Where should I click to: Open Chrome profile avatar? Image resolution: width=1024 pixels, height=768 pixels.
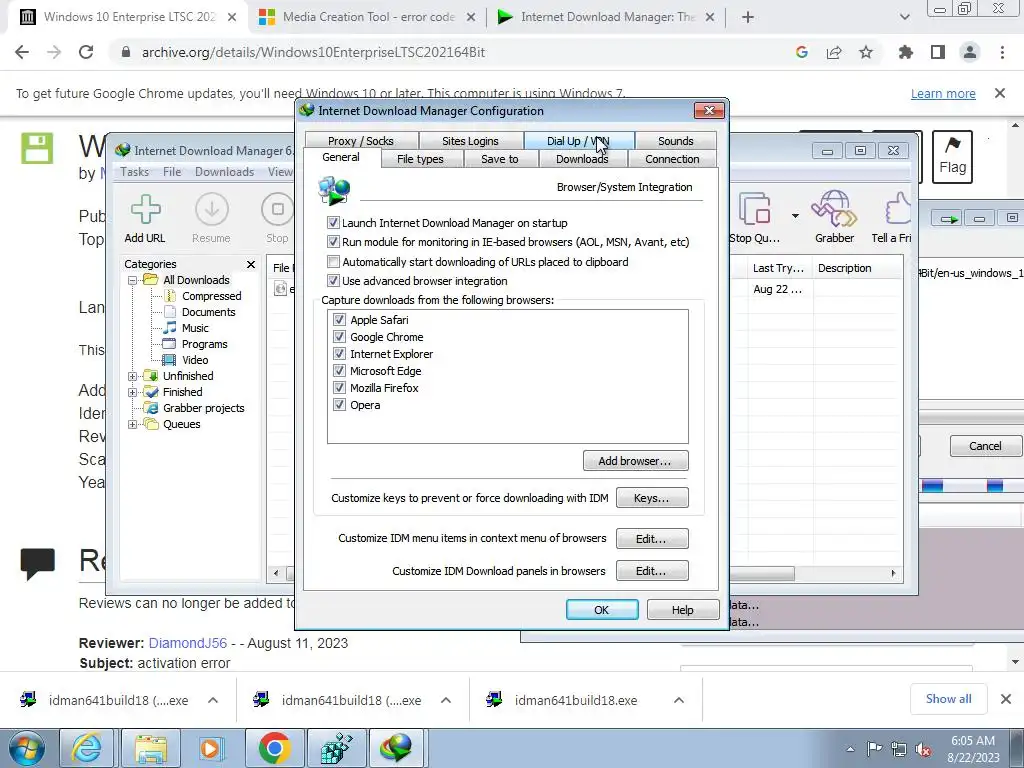coord(970,52)
